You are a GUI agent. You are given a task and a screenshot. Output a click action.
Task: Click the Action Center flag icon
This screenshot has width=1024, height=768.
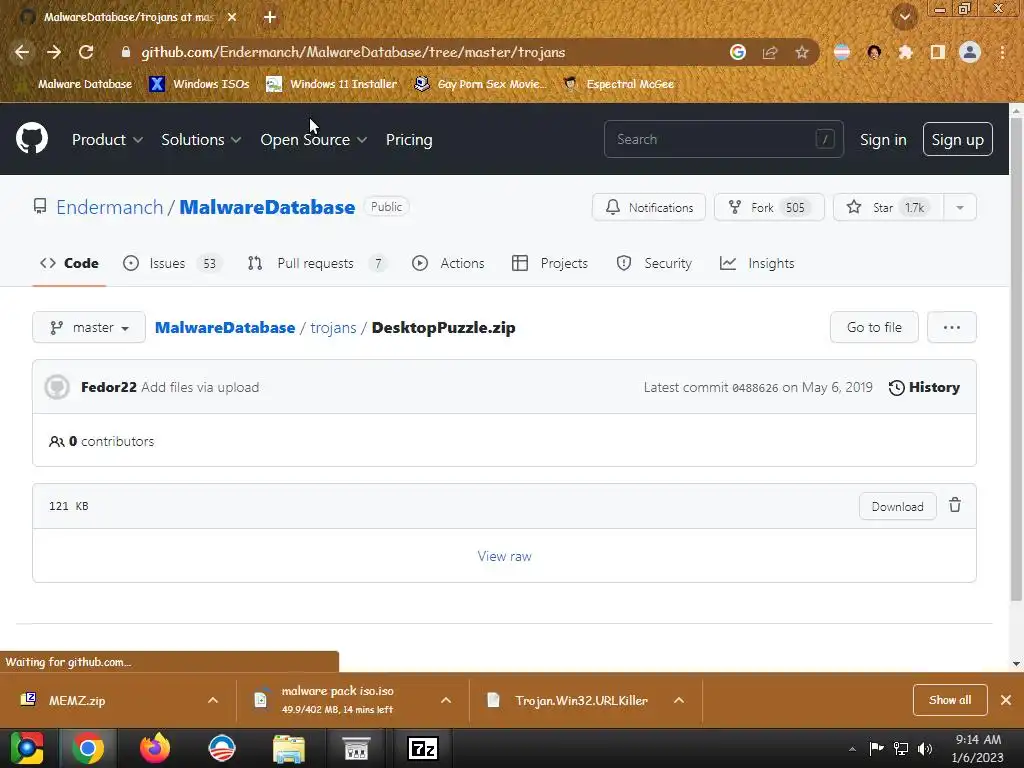coord(876,748)
